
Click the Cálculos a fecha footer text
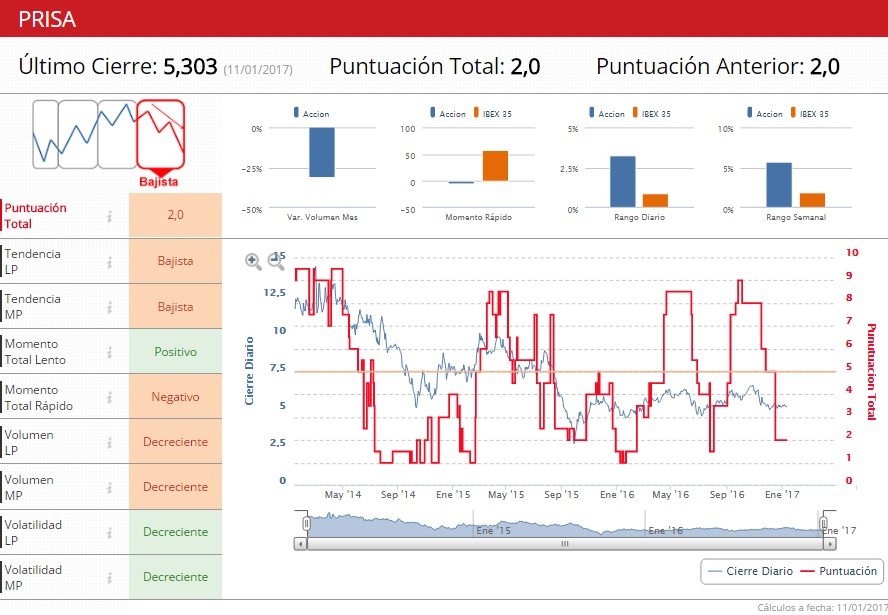tap(822, 608)
